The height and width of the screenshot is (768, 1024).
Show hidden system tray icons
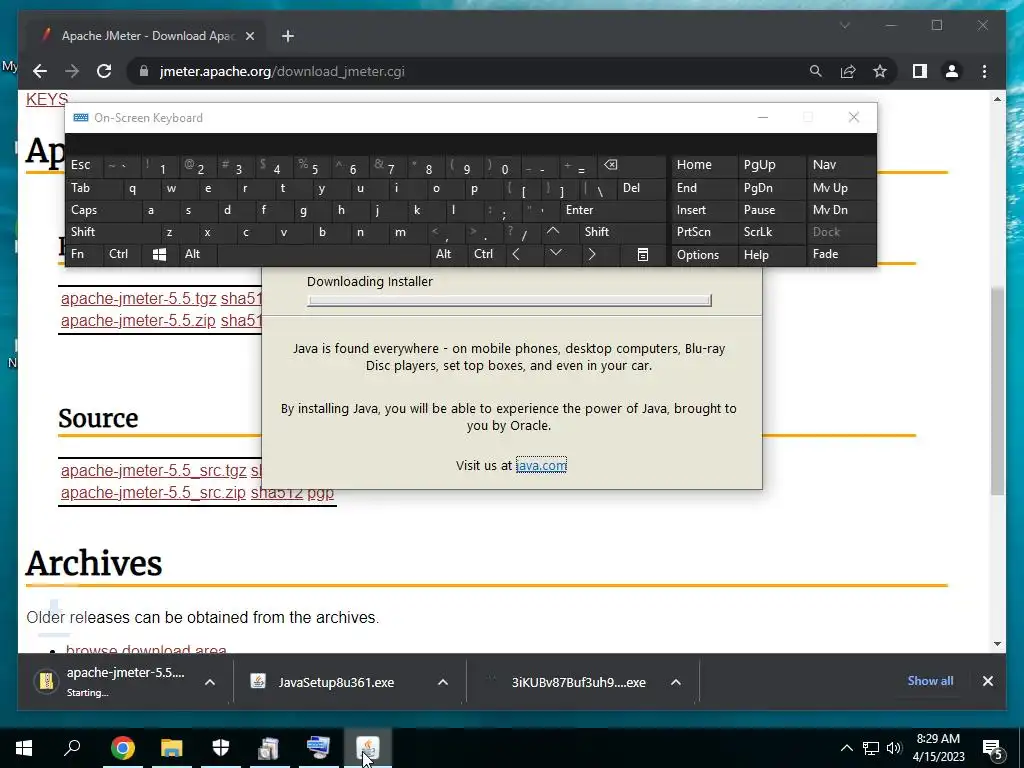[x=846, y=748]
